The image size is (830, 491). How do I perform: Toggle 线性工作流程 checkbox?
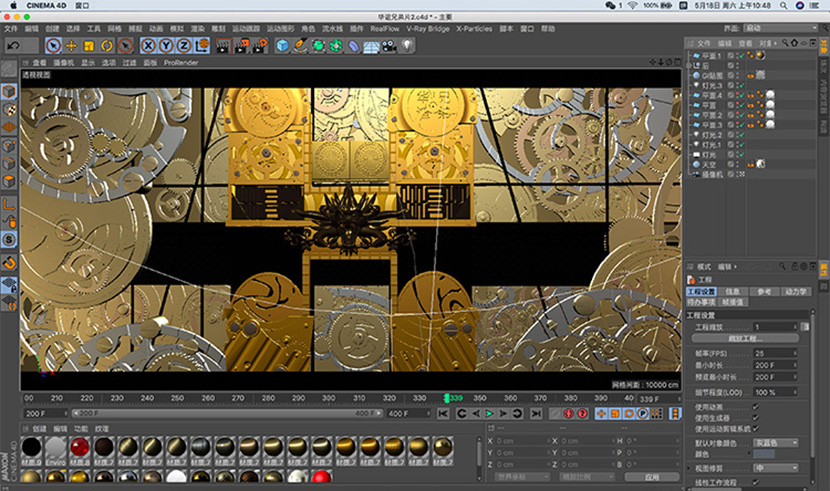[756, 482]
